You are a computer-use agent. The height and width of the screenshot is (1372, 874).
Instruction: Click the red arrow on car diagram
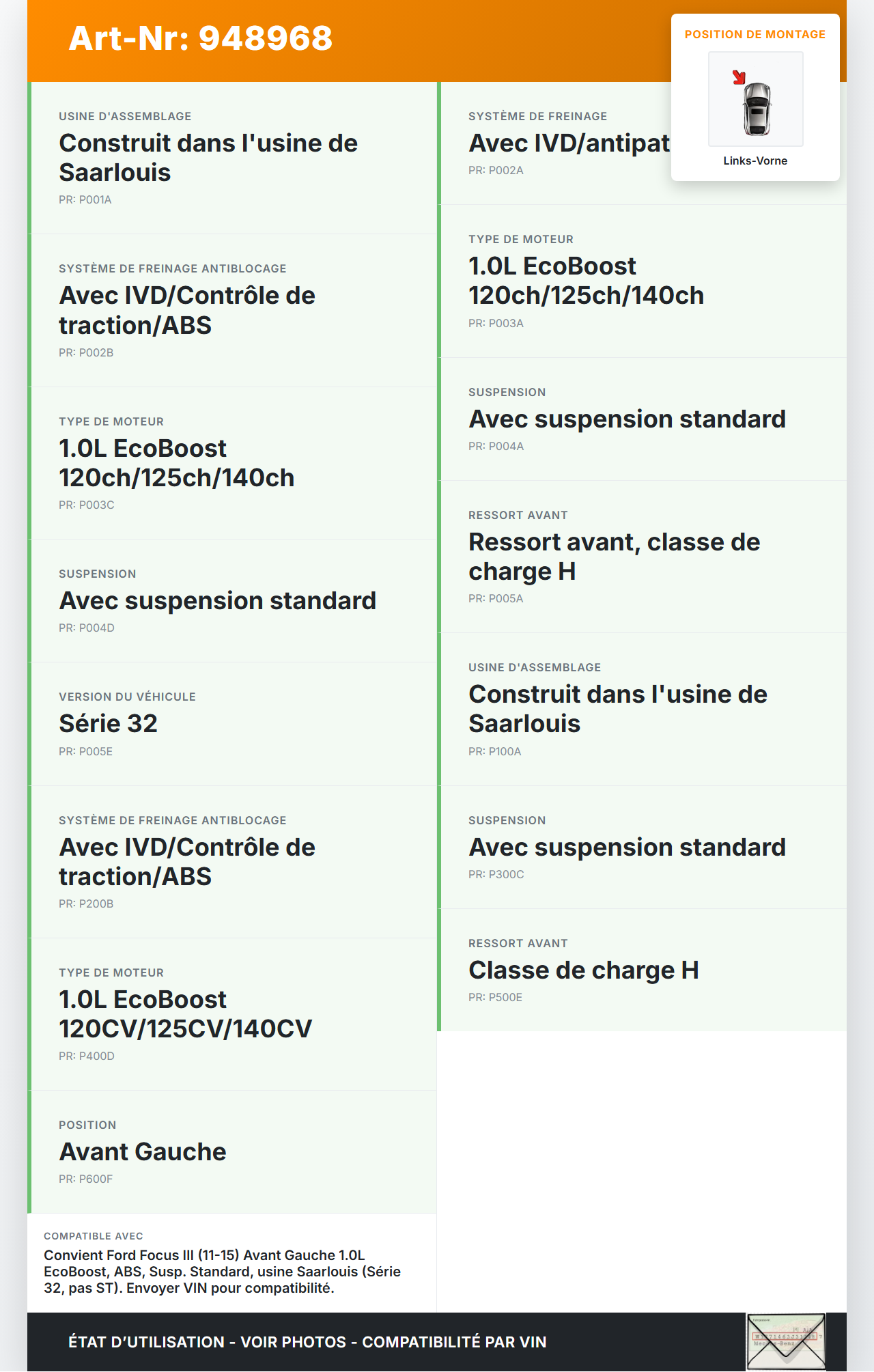click(739, 77)
